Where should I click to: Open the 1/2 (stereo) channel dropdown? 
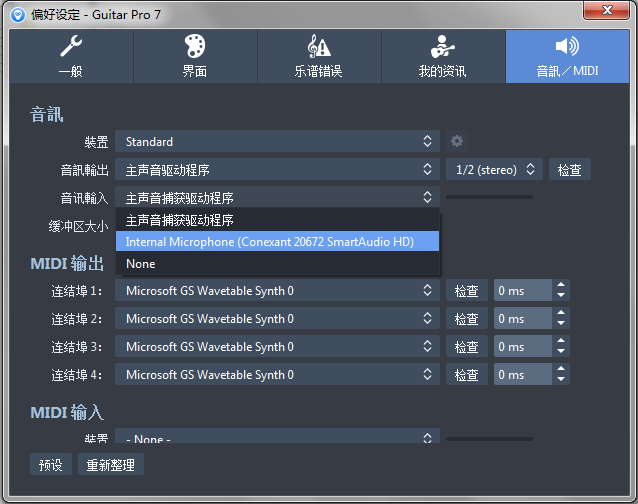494,170
